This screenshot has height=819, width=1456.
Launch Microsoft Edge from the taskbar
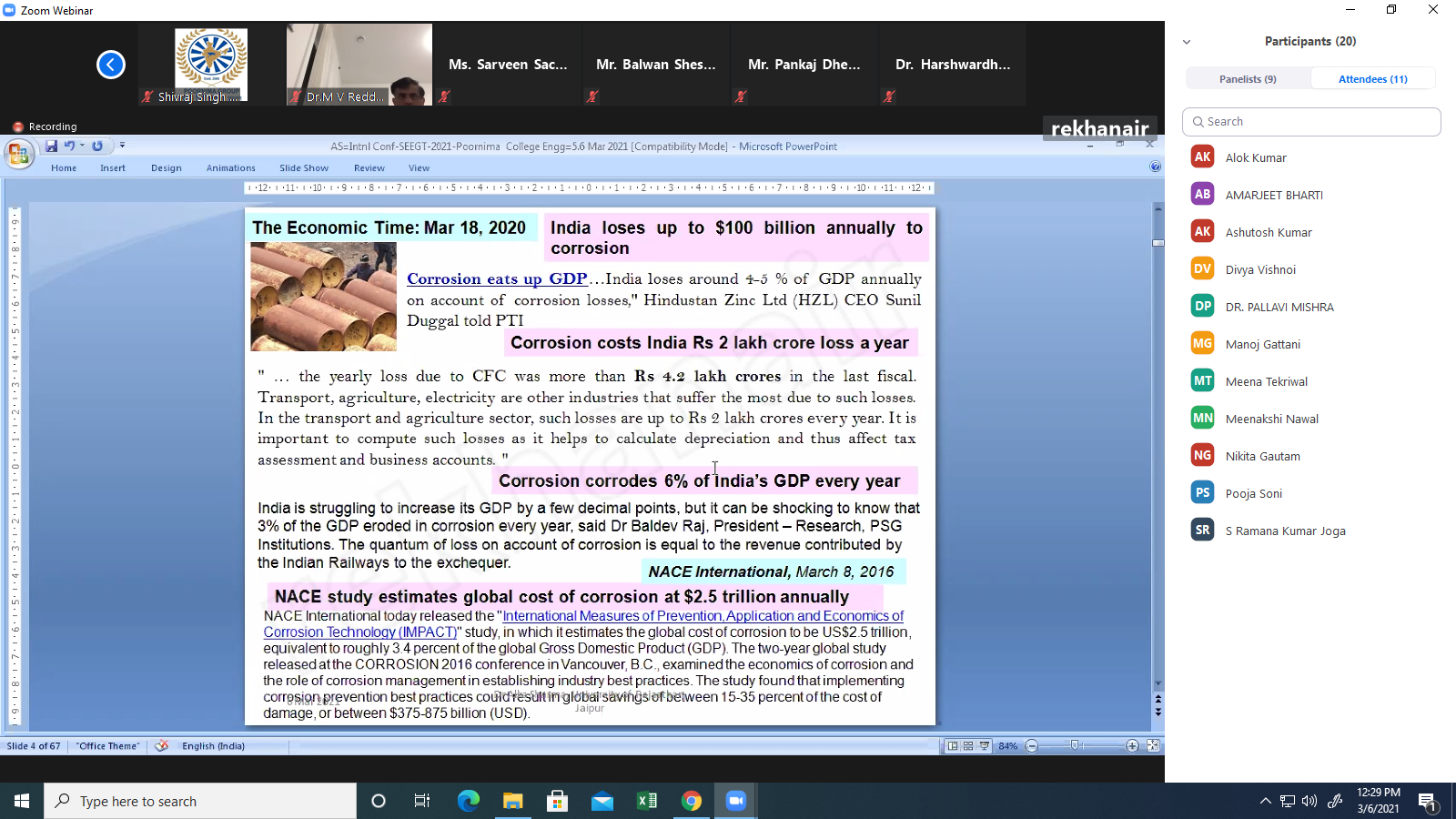pos(469,801)
